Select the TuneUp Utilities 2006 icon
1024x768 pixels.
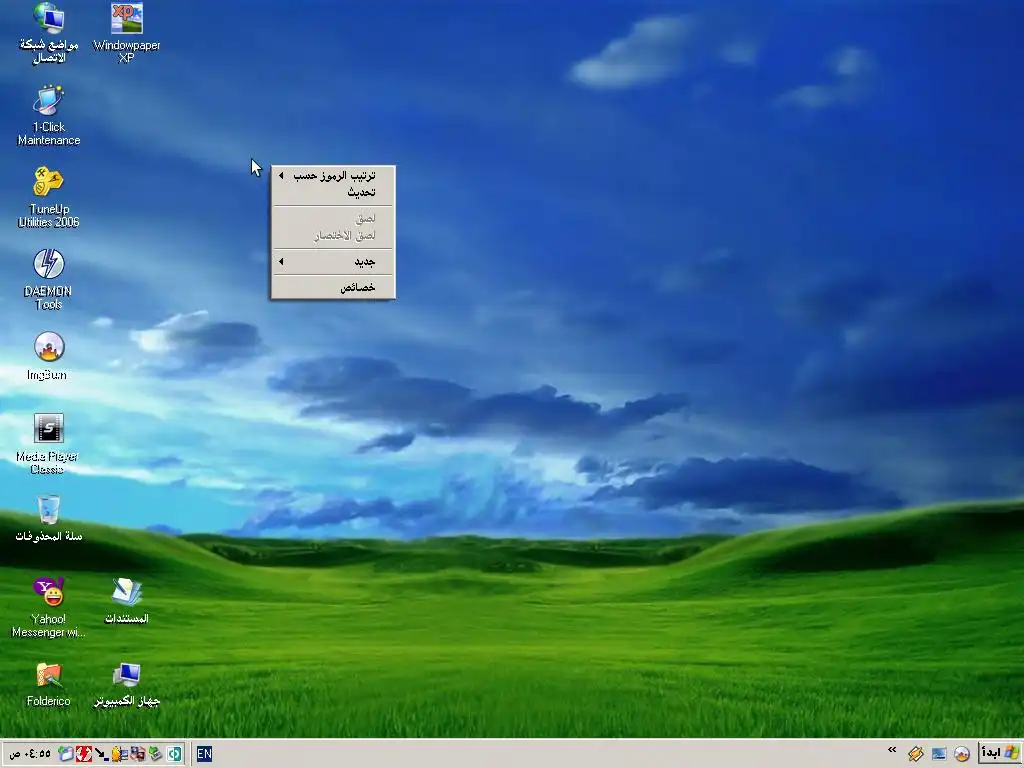tap(49, 197)
